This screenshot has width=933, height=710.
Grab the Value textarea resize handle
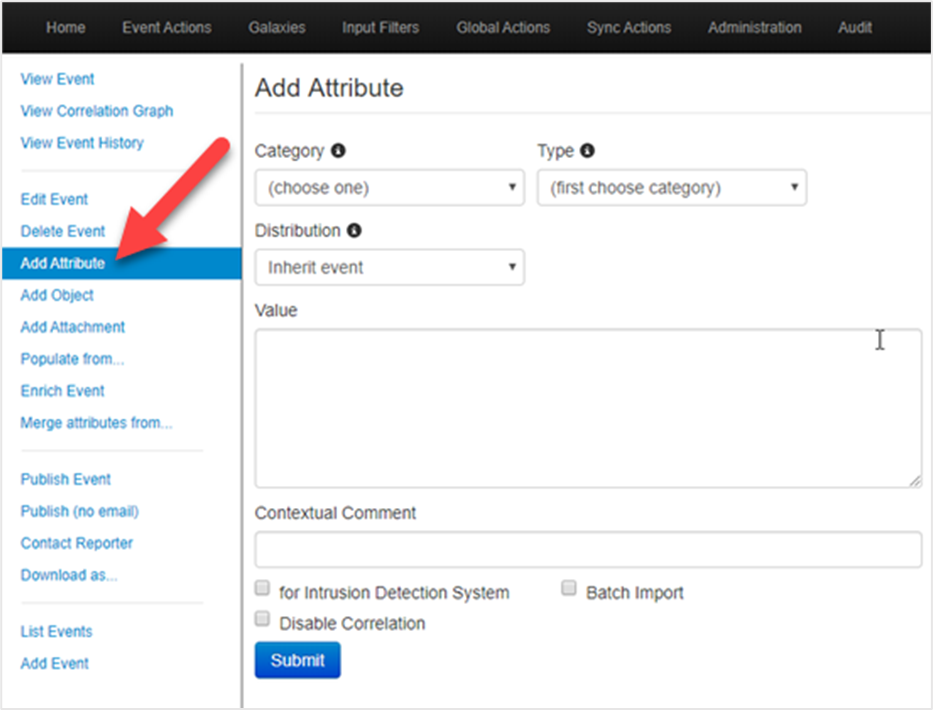click(915, 481)
